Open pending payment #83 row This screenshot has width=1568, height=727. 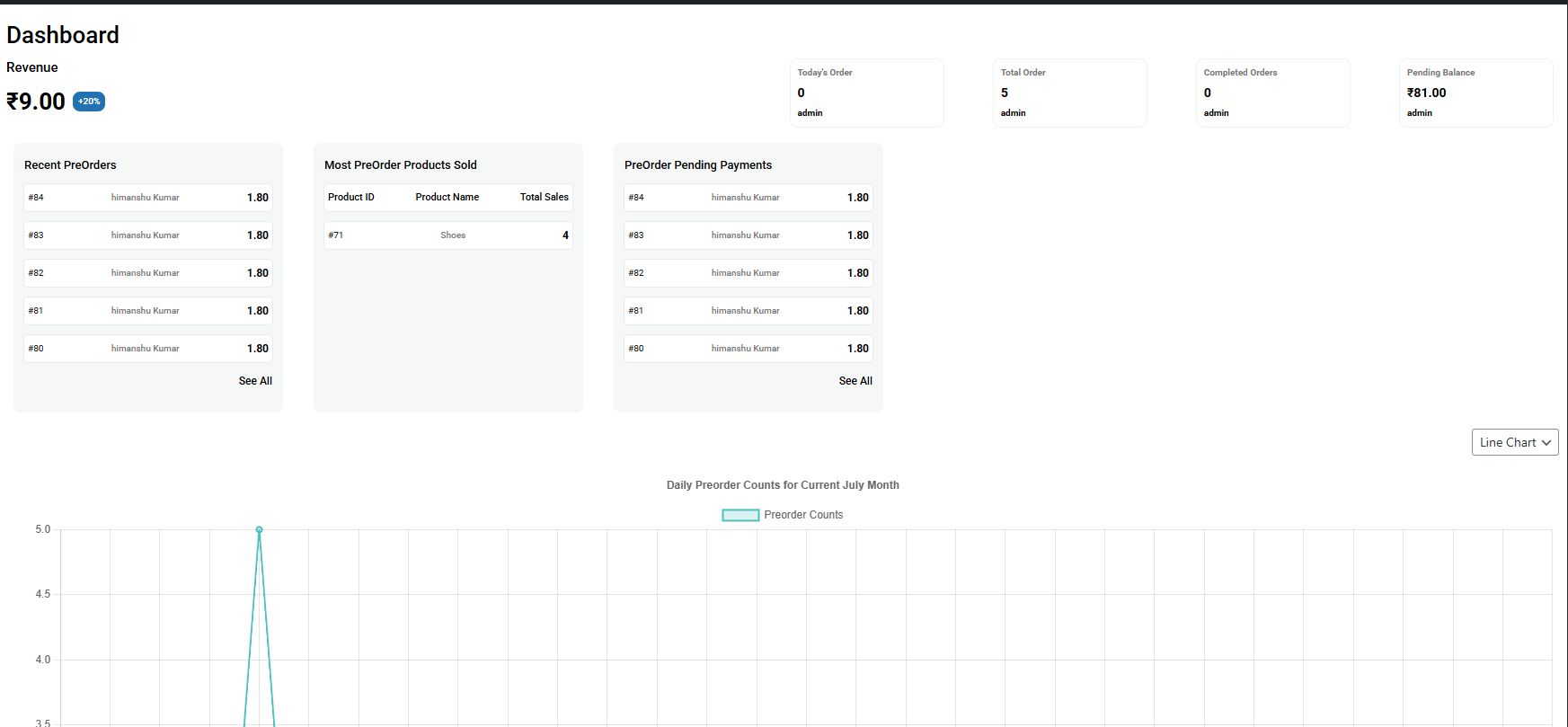(749, 235)
